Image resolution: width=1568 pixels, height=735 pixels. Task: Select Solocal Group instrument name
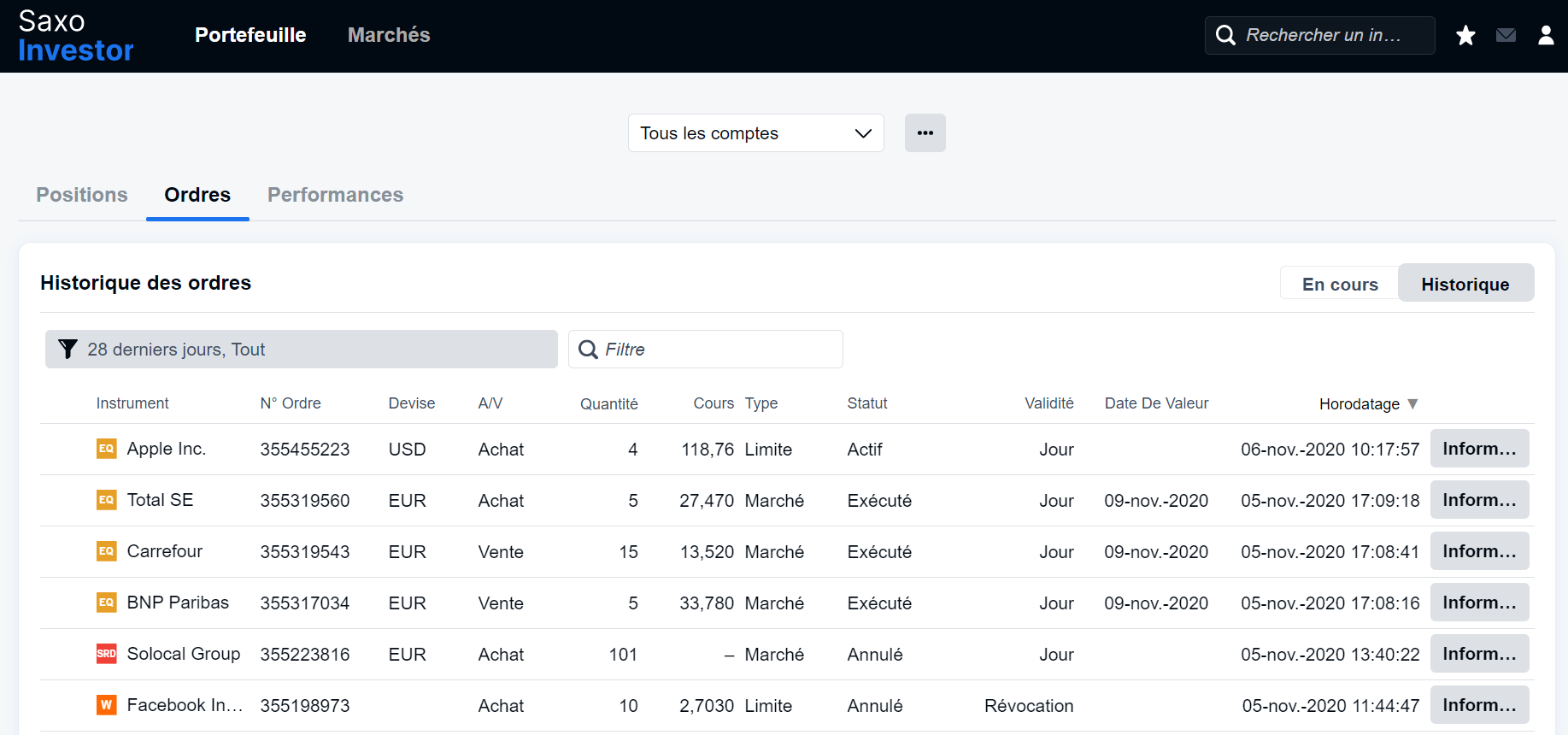click(184, 654)
